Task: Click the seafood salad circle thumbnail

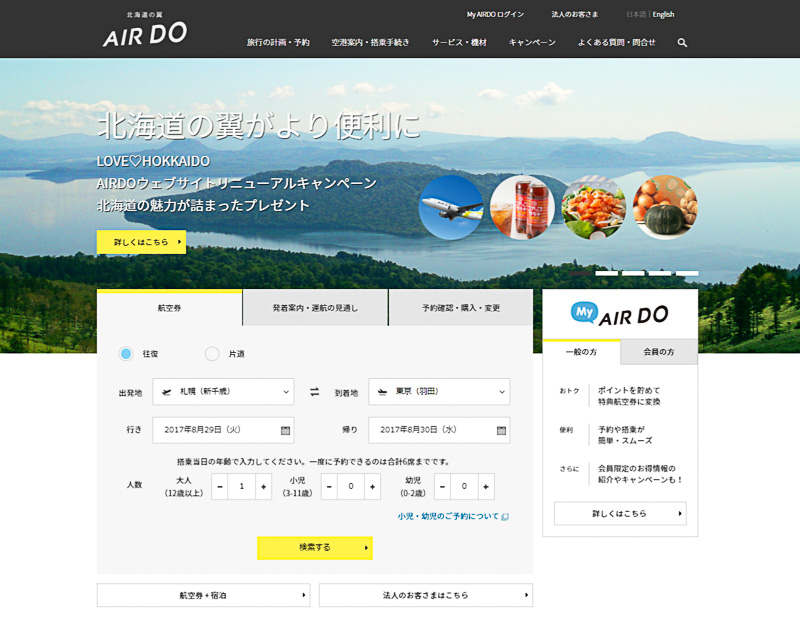Action: (x=593, y=208)
